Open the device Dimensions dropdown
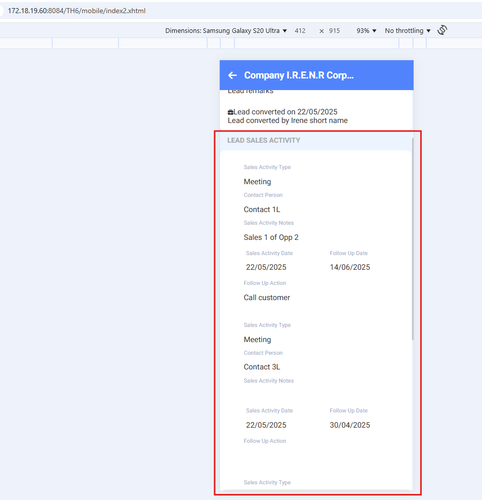Screen dimensions: 482x500 (226, 31)
